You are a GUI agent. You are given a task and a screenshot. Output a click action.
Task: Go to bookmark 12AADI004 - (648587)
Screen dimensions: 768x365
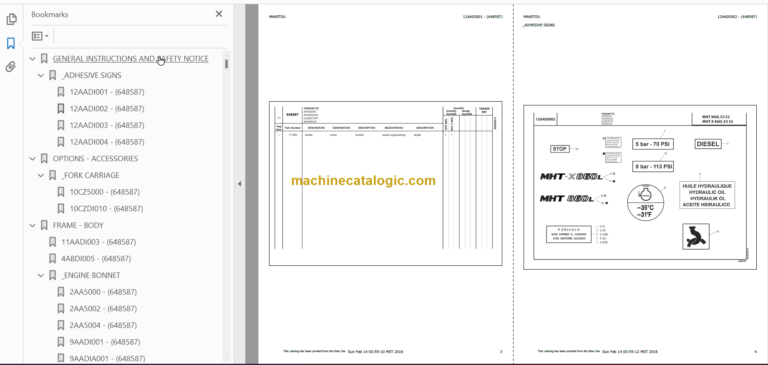(107, 142)
